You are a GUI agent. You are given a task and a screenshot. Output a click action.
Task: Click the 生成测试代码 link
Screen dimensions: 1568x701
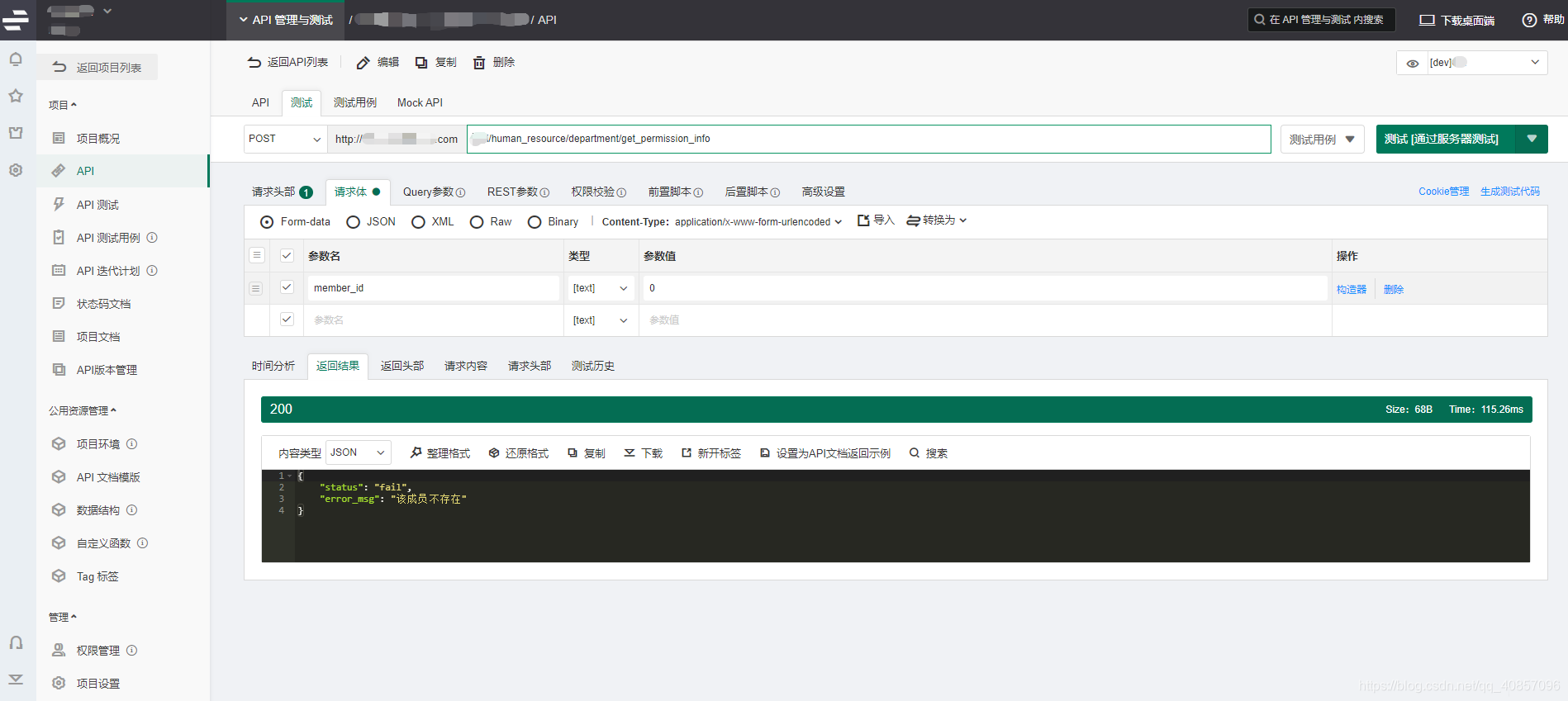pos(1509,192)
